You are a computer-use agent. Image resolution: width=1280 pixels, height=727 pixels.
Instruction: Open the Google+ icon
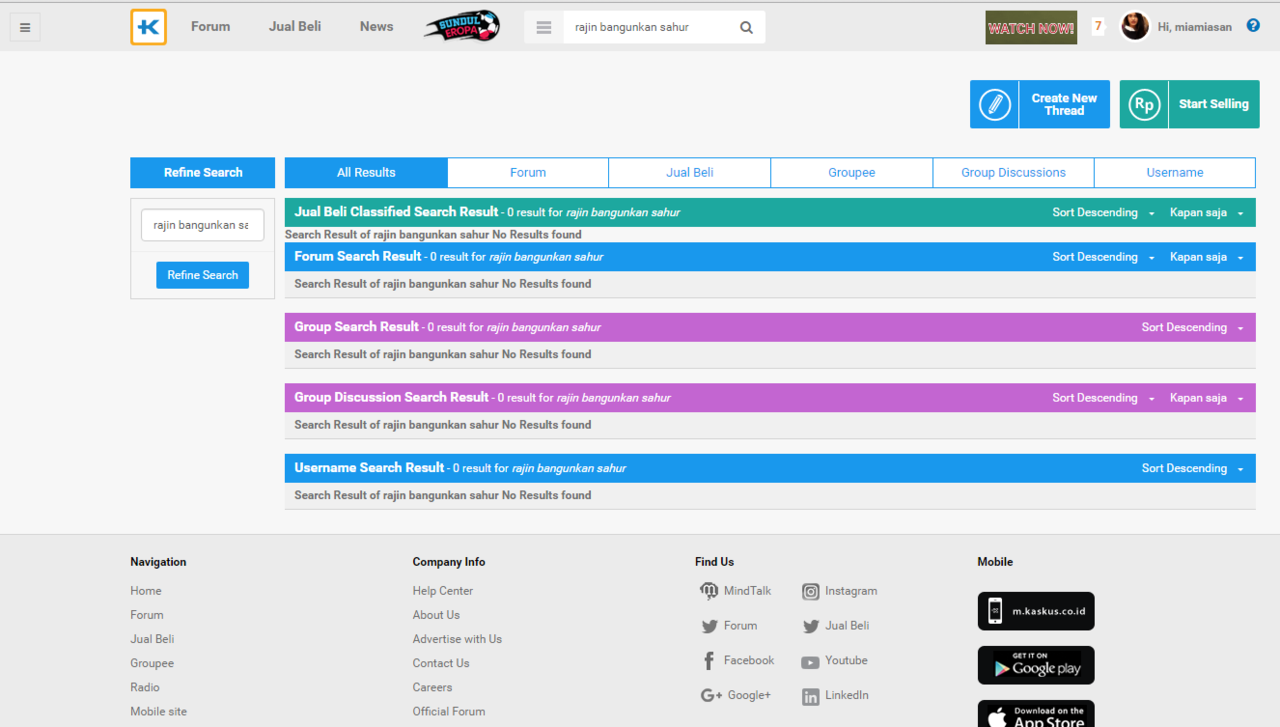coord(711,696)
